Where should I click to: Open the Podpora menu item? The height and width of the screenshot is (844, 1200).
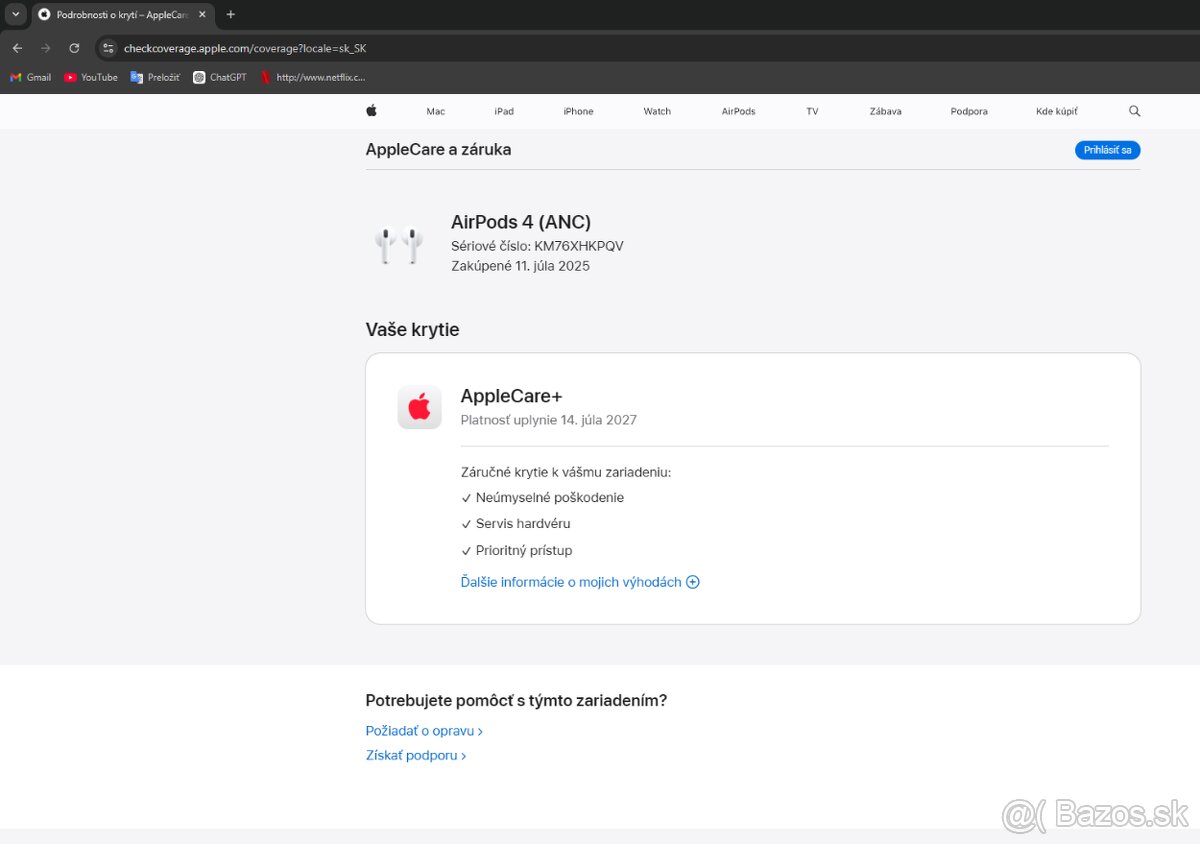tap(969, 111)
